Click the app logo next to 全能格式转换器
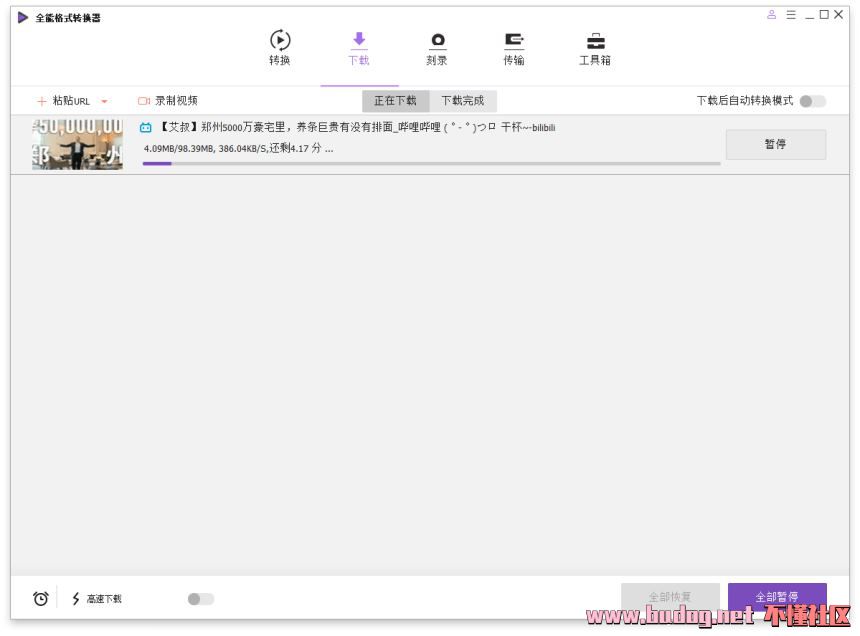The height and width of the screenshot is (636, 860). point(22,18)
